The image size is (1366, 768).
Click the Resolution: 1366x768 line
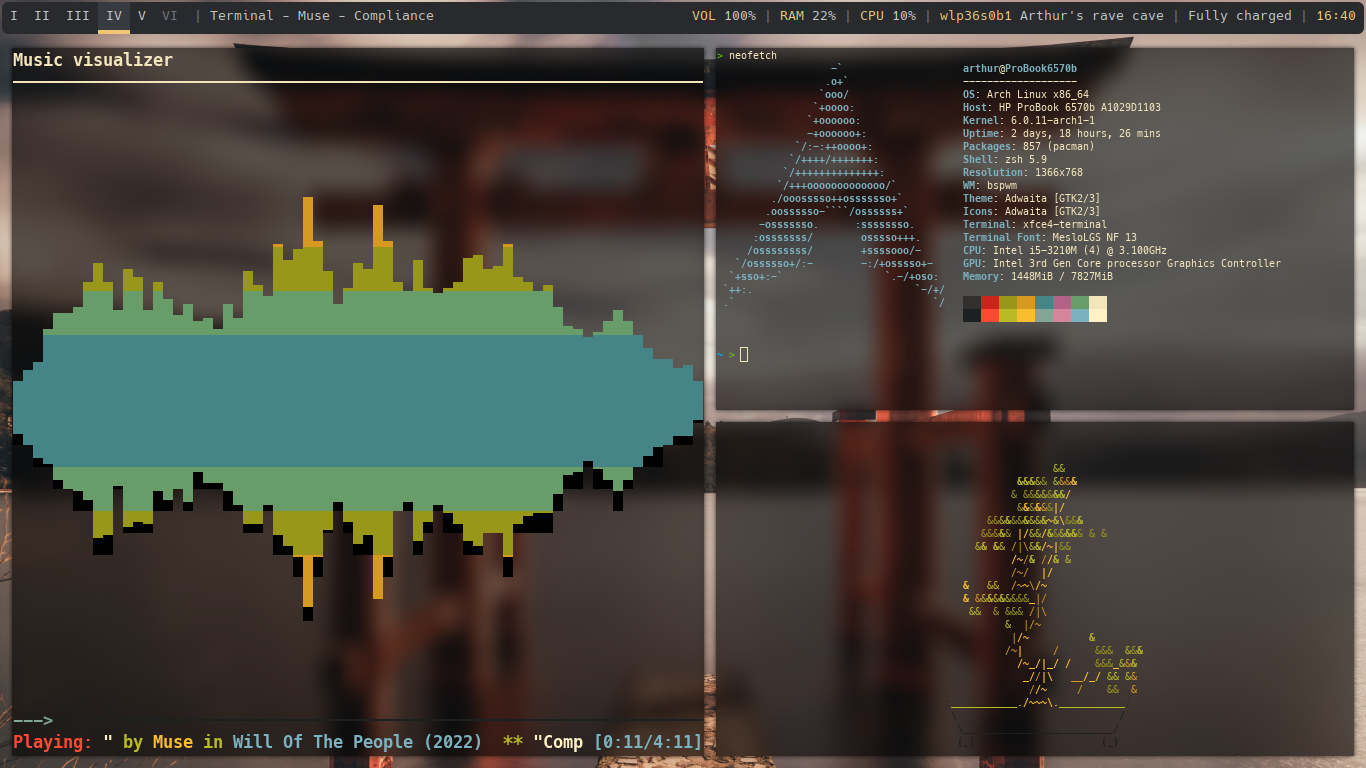pos(1023,172)
